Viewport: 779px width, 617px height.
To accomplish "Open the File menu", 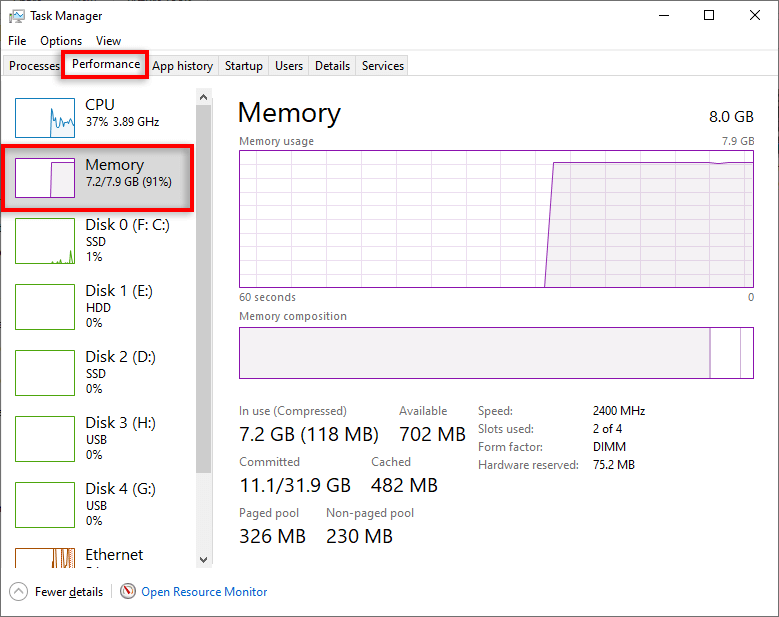I will [x=17, y=41].
